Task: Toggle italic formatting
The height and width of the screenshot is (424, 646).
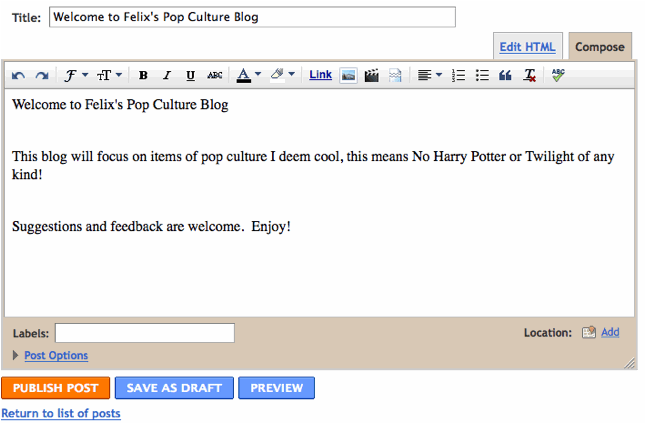Action: coord(166,75)
